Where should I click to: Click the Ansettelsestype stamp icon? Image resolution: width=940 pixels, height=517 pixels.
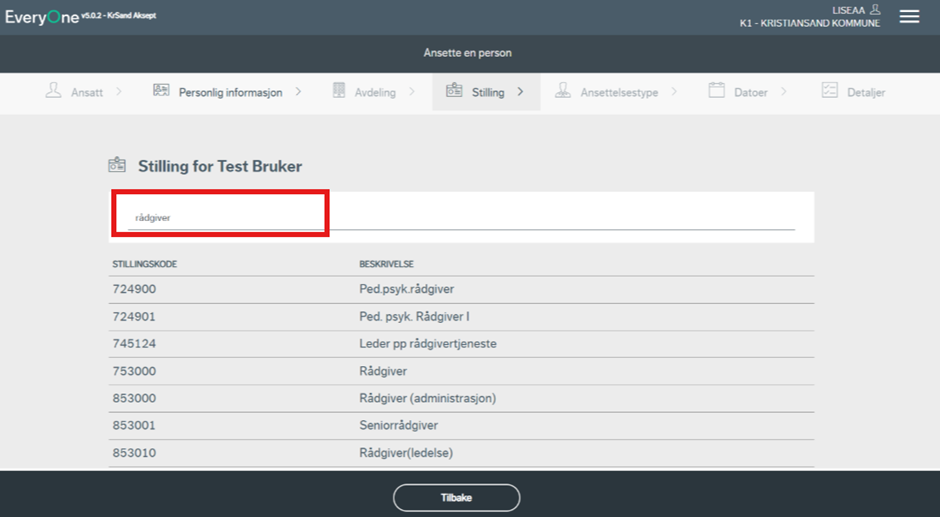point(564,91)
